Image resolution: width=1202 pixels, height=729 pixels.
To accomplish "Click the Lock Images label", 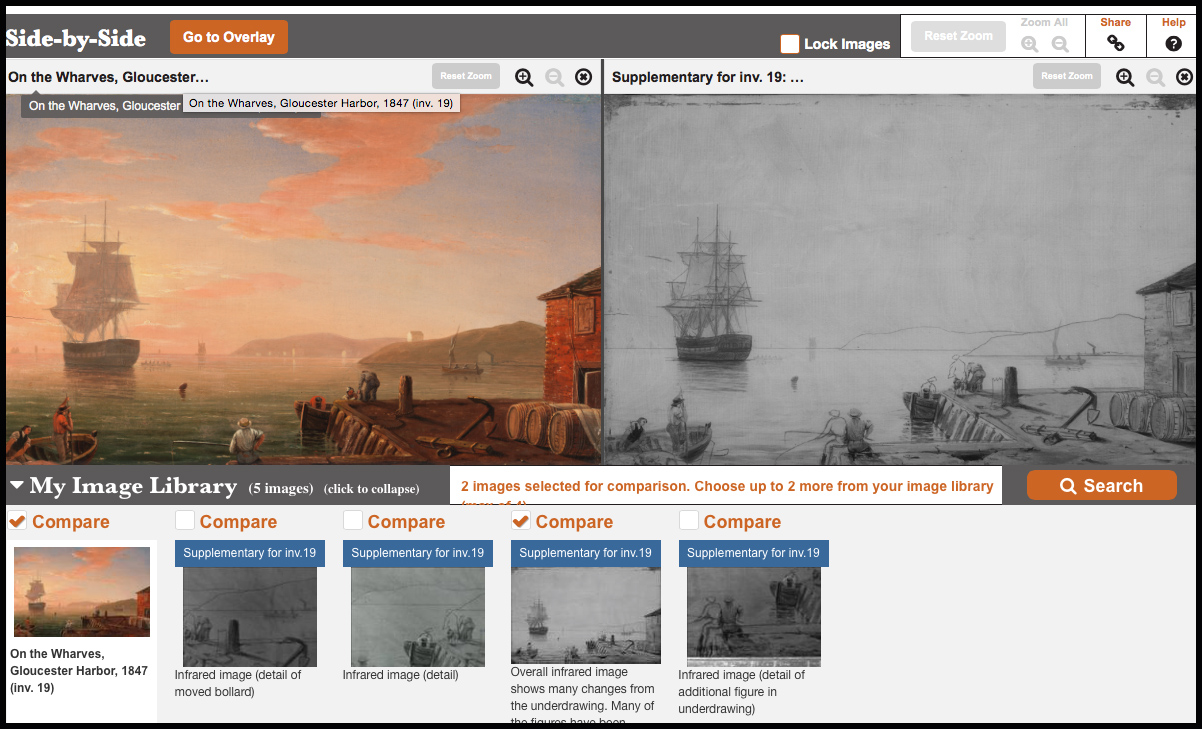I will pos(847,44).
